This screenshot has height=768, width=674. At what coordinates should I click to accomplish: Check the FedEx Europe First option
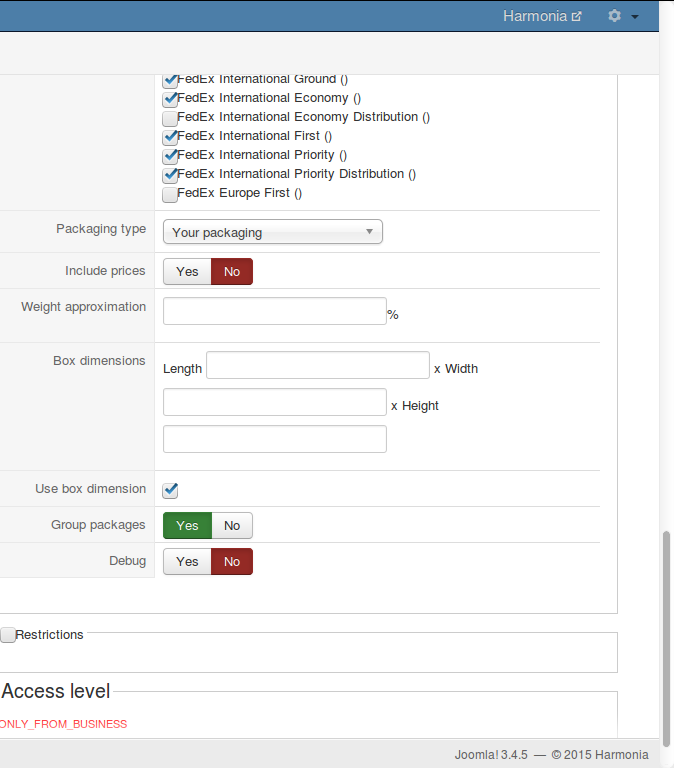(170, 194)
